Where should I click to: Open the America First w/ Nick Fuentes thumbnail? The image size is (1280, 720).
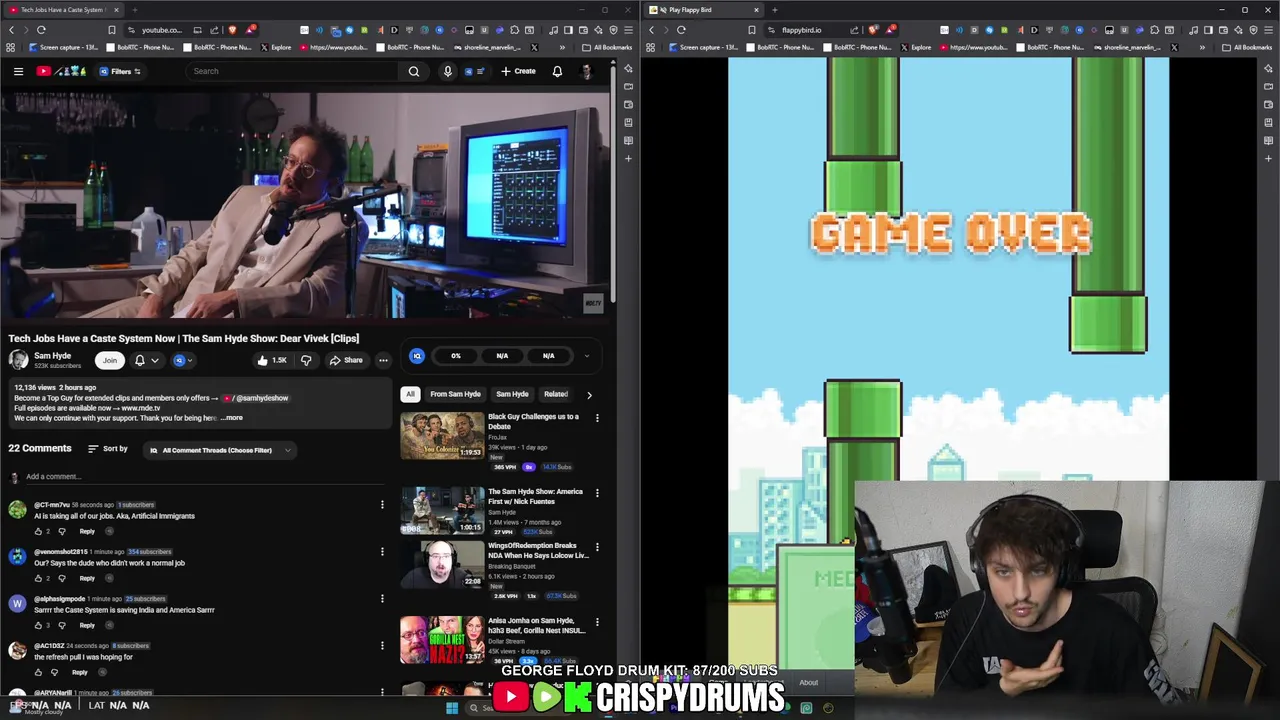click(x=442, y=510)
